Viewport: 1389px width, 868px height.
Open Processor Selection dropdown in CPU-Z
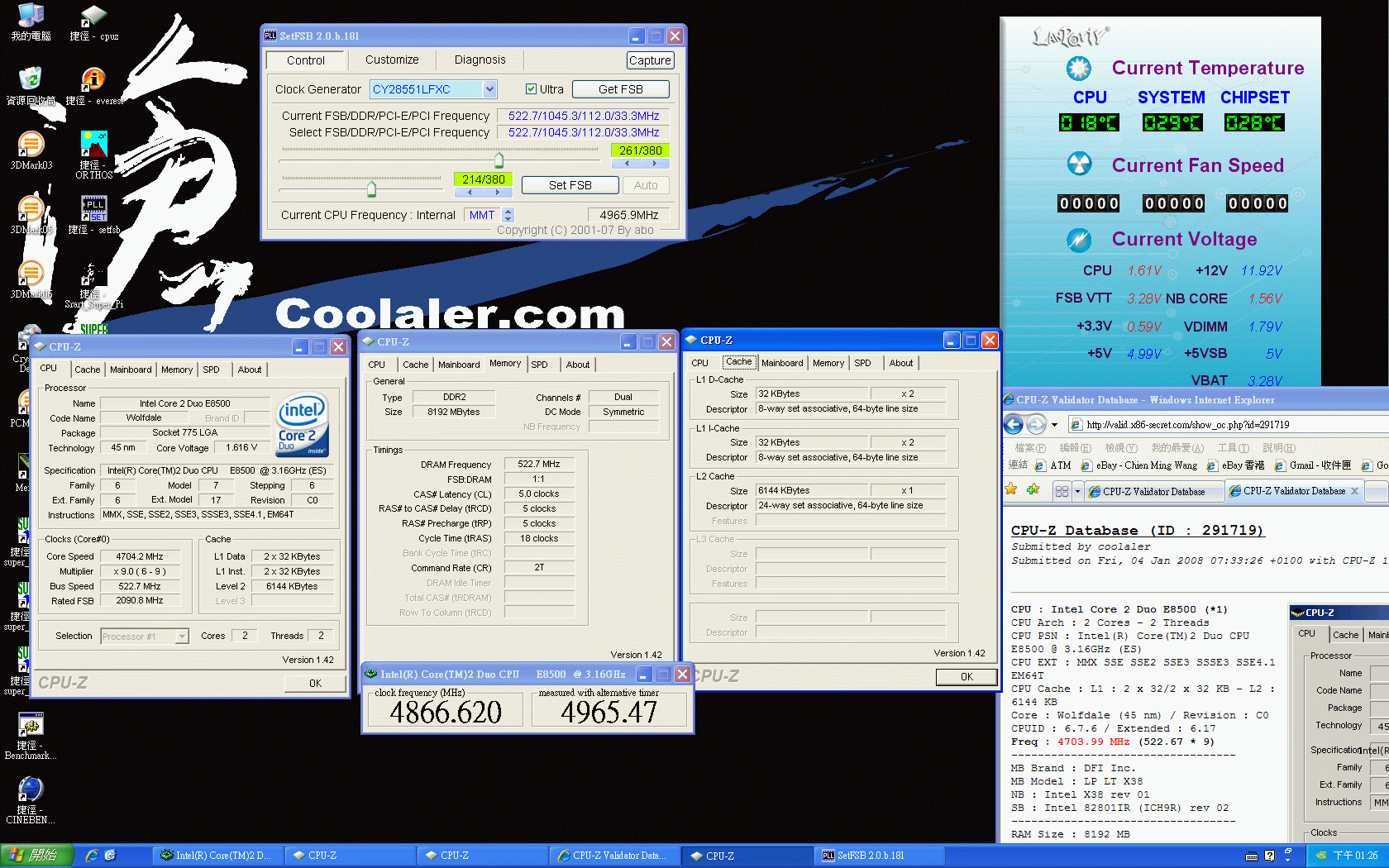click(181, 637)
